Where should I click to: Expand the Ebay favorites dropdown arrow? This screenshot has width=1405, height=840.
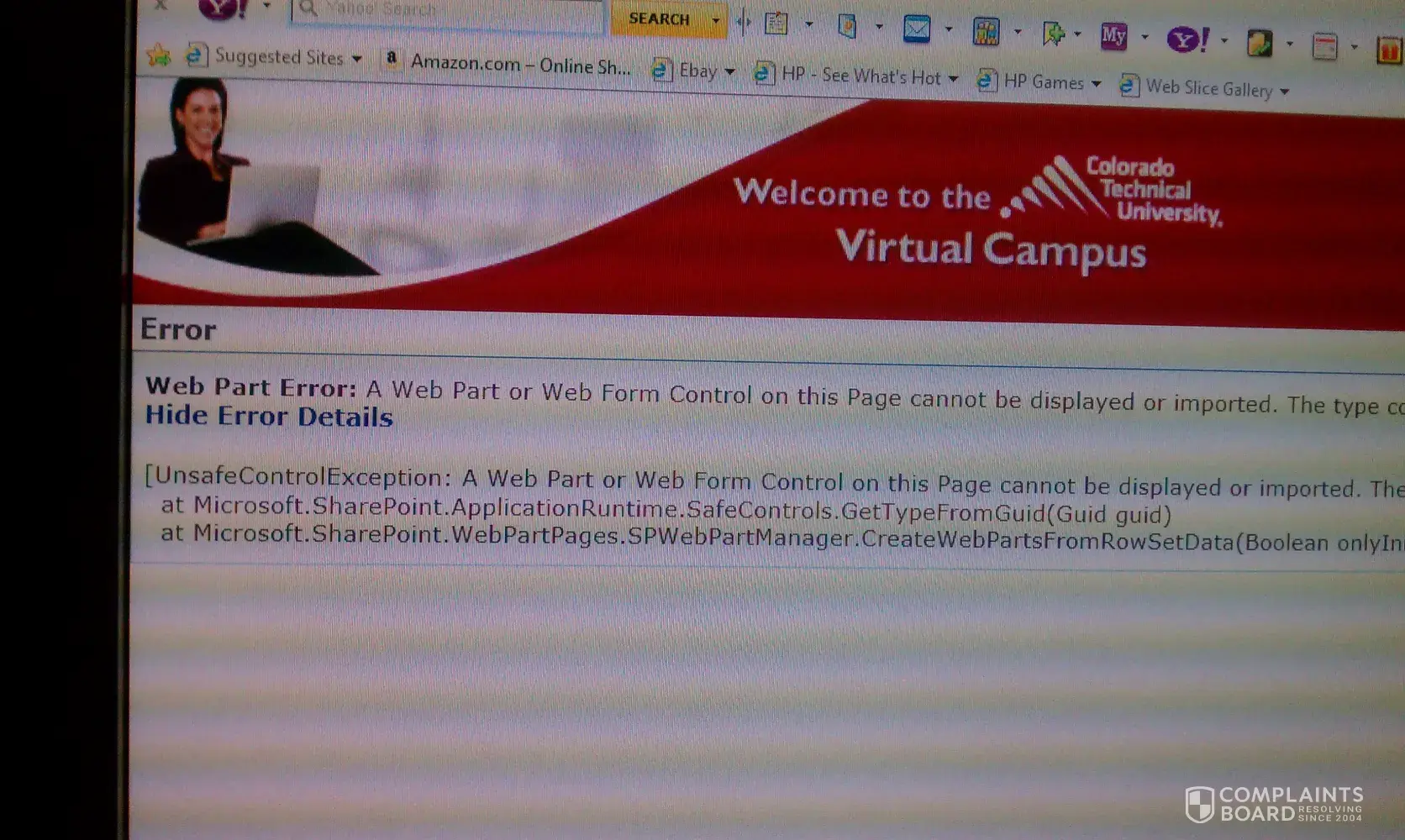[729, 71]
